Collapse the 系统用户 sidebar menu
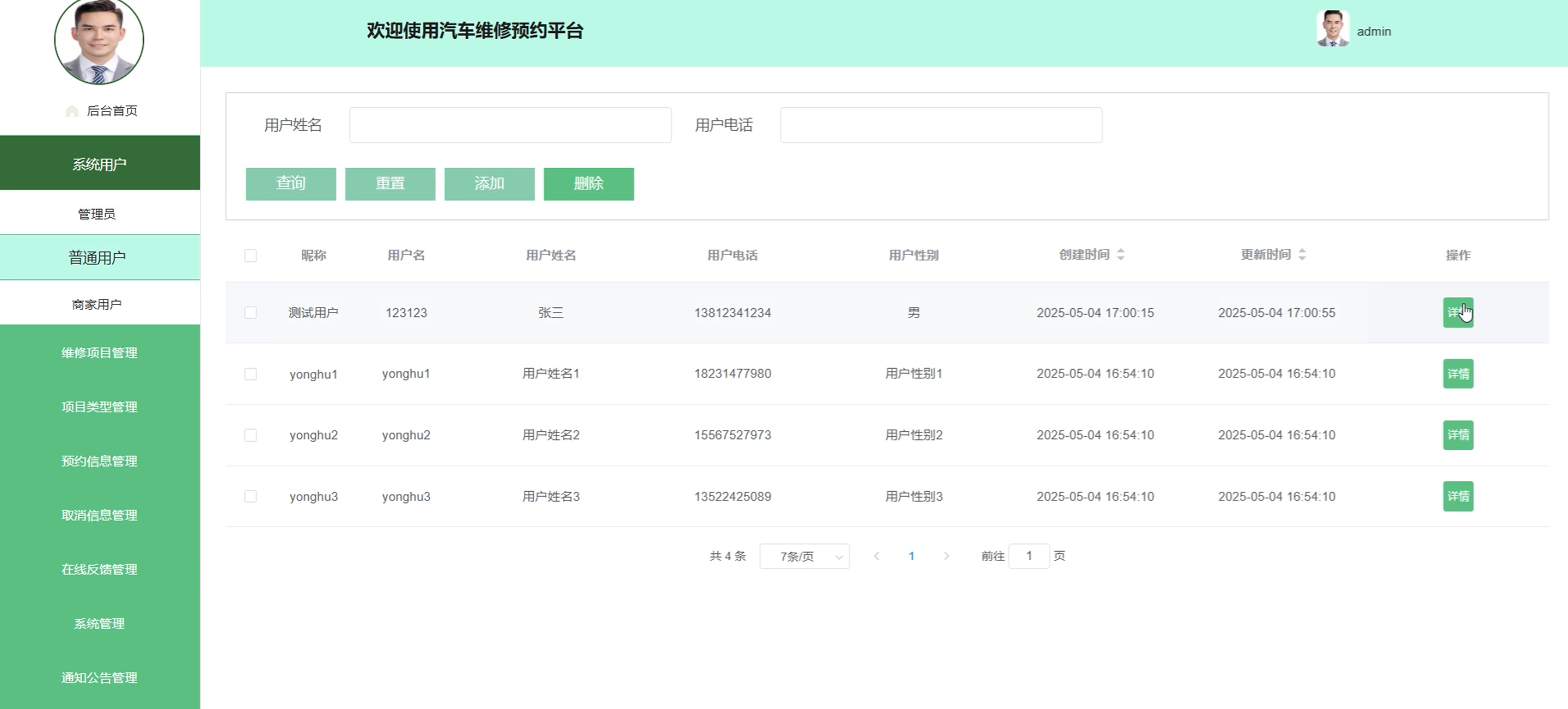 click(x=100, y=163)
